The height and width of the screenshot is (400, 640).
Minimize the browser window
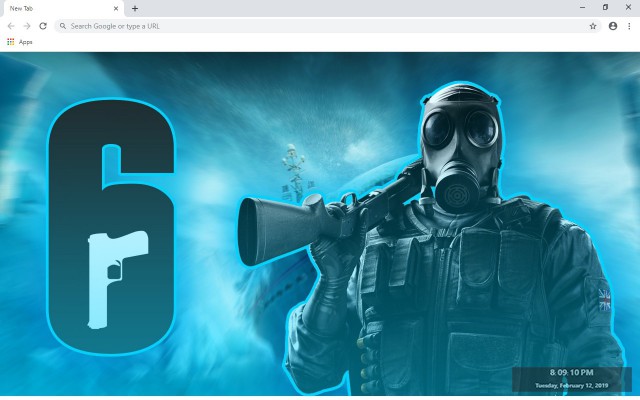[x=582, y=7]
